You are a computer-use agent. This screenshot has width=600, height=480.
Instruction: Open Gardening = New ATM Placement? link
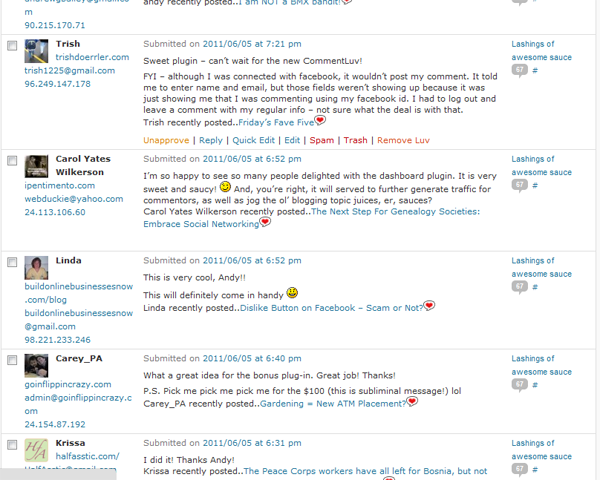pos(333,404)
